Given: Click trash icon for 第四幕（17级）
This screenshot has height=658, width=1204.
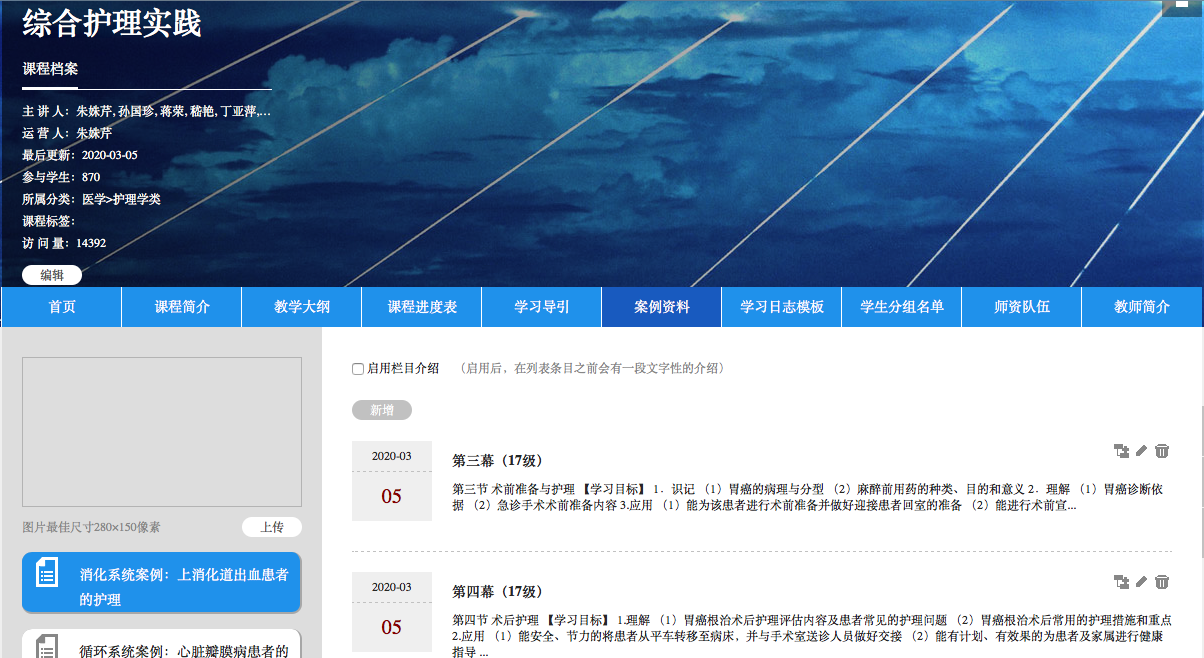Looking at the screenshot, I should [x=1161, y=582].
